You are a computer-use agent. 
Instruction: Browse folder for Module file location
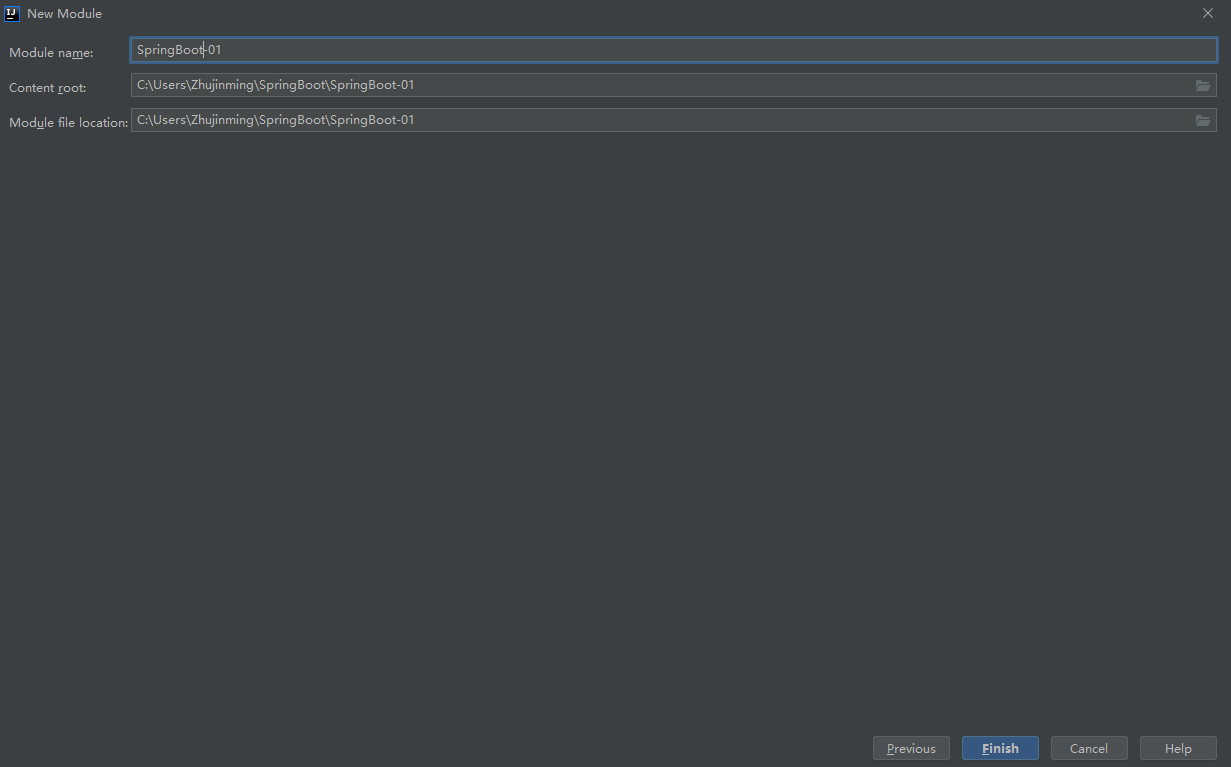click(x=1203, y=121)
